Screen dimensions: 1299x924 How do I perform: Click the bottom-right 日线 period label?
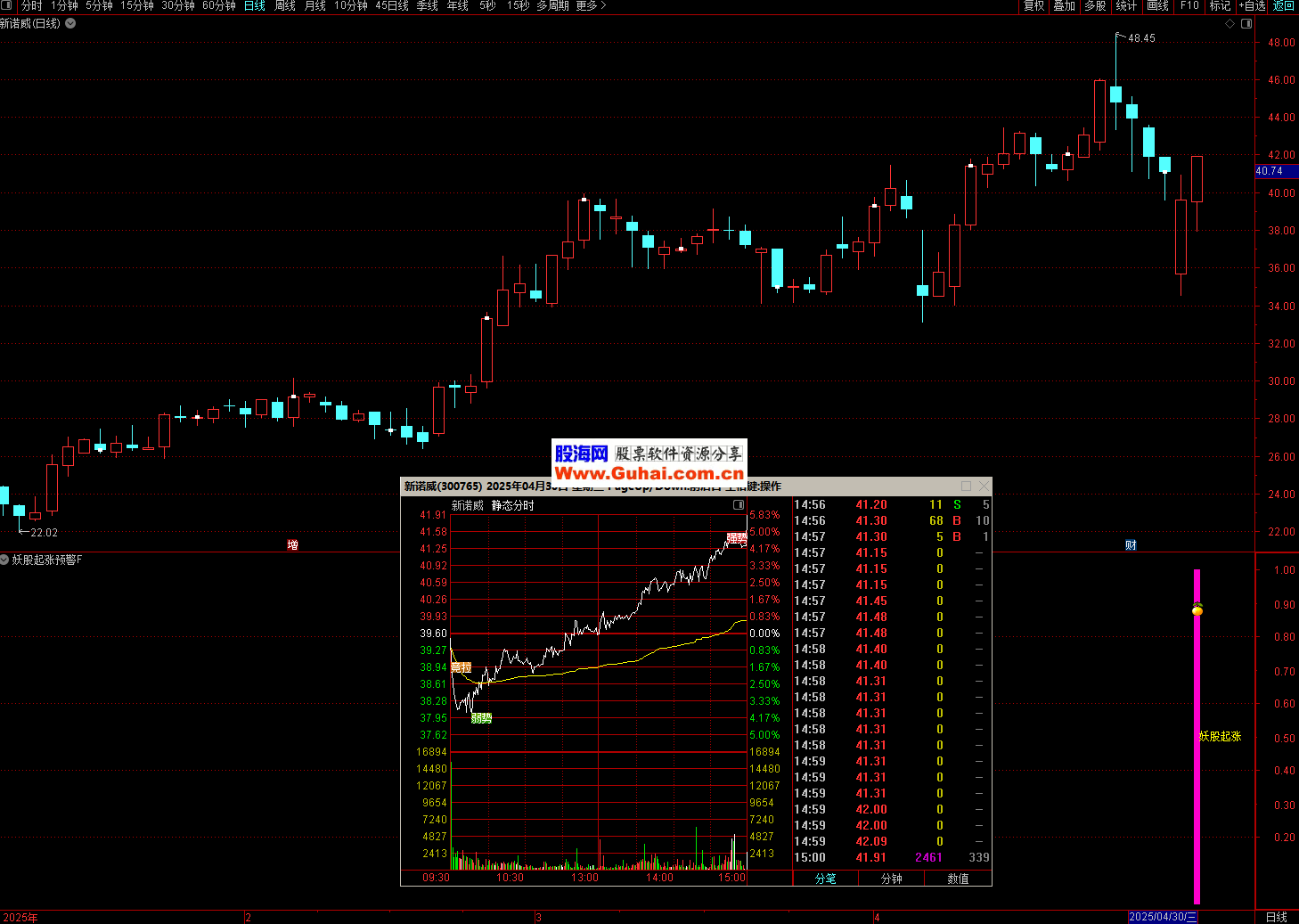1277,917
